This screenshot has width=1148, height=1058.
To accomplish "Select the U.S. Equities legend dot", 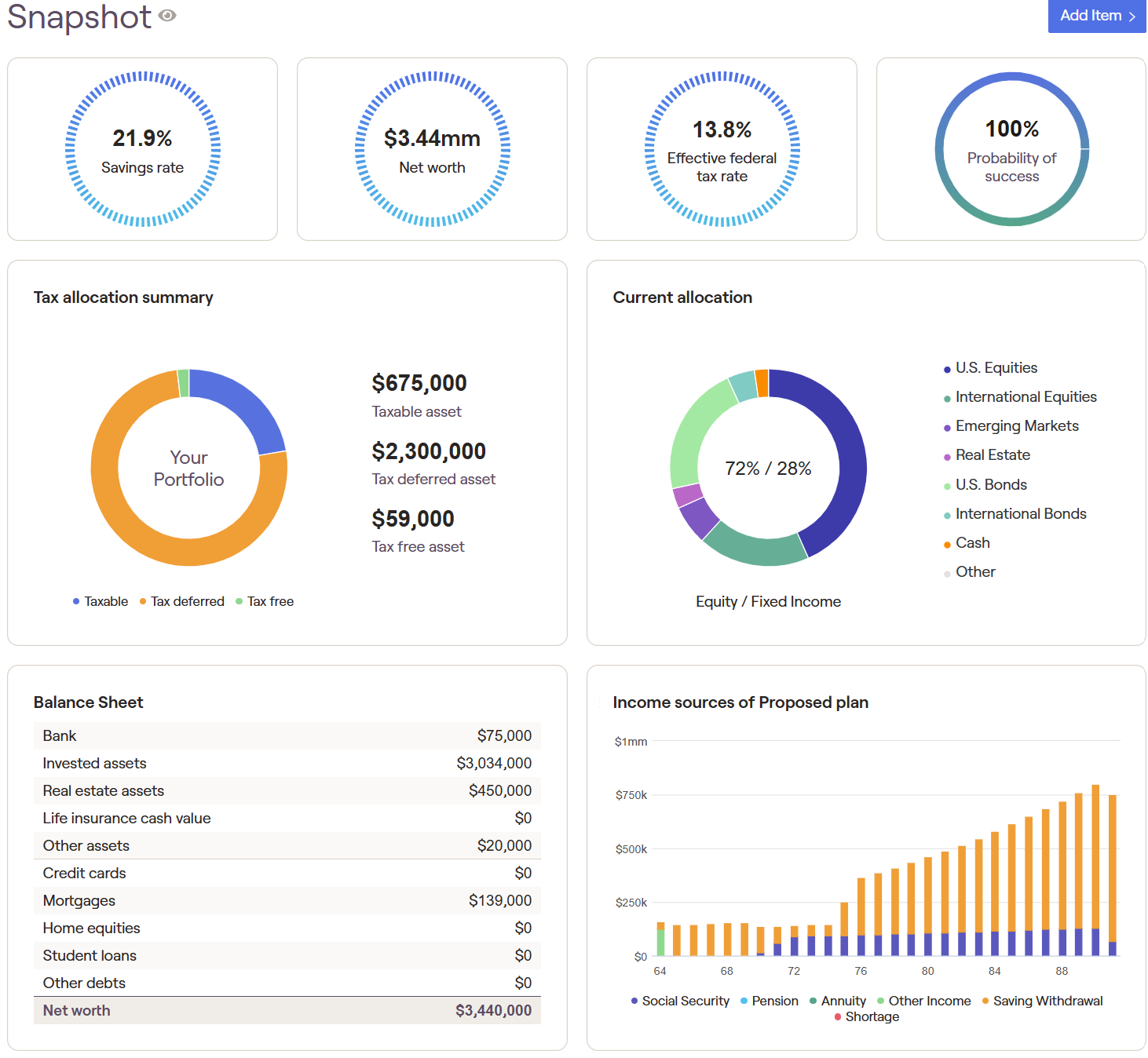I will (x=947, y=370).
